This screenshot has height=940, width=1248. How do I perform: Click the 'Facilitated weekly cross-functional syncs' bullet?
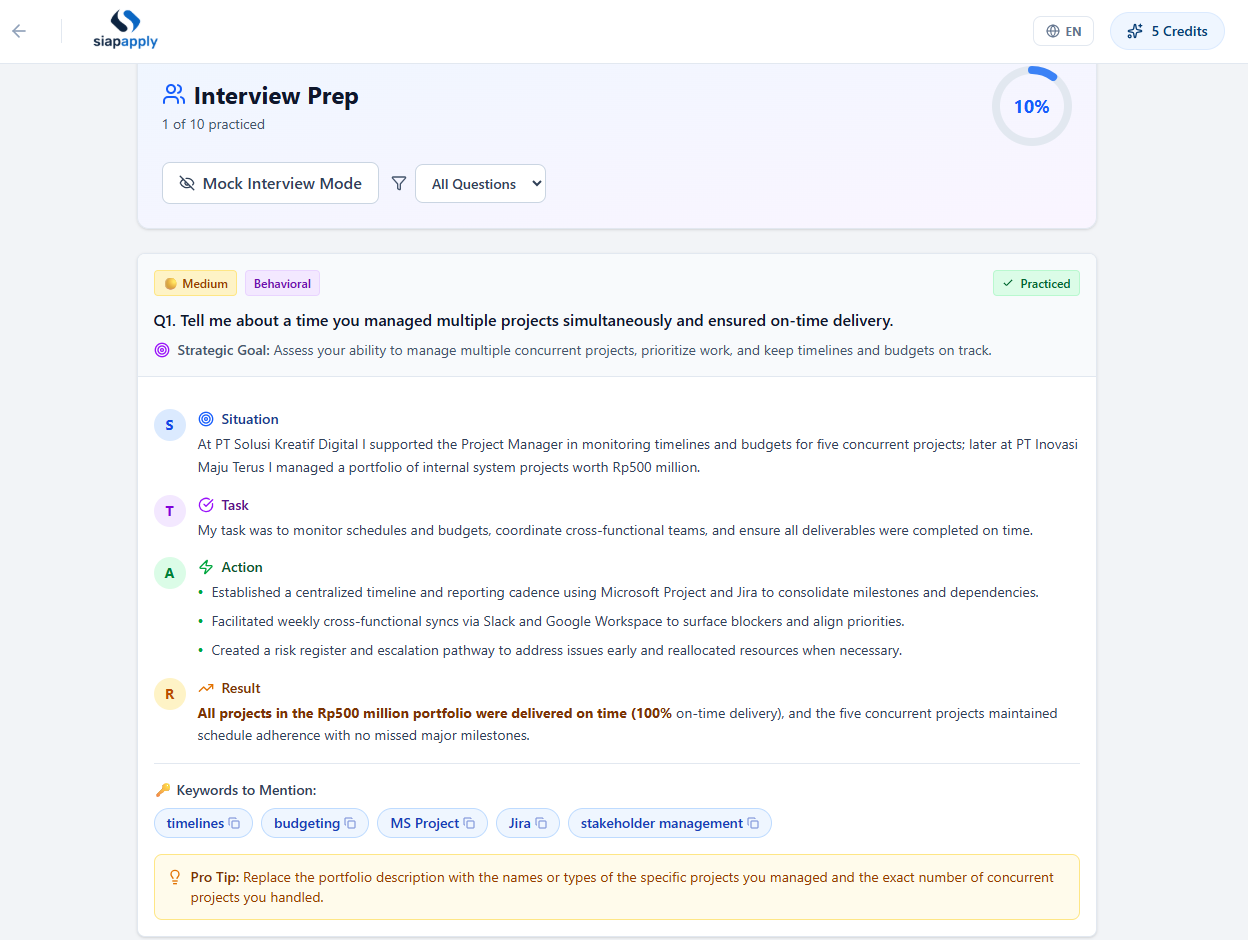tap(558, 621)
